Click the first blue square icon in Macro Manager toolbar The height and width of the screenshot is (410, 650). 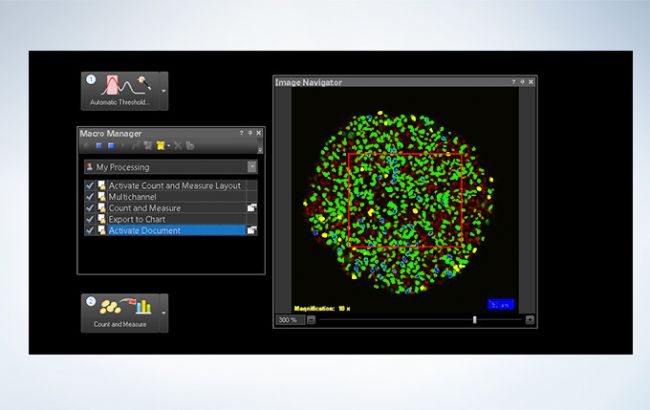pyautogui.click(x=98, y=146)
